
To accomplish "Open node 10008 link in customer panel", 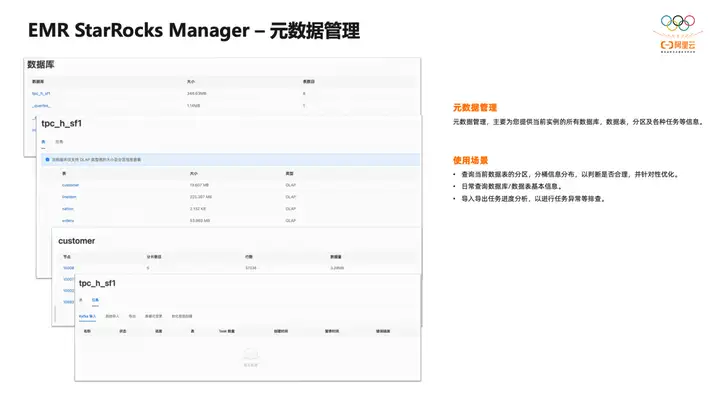I will pyautogui.click(x=68, y=268).
